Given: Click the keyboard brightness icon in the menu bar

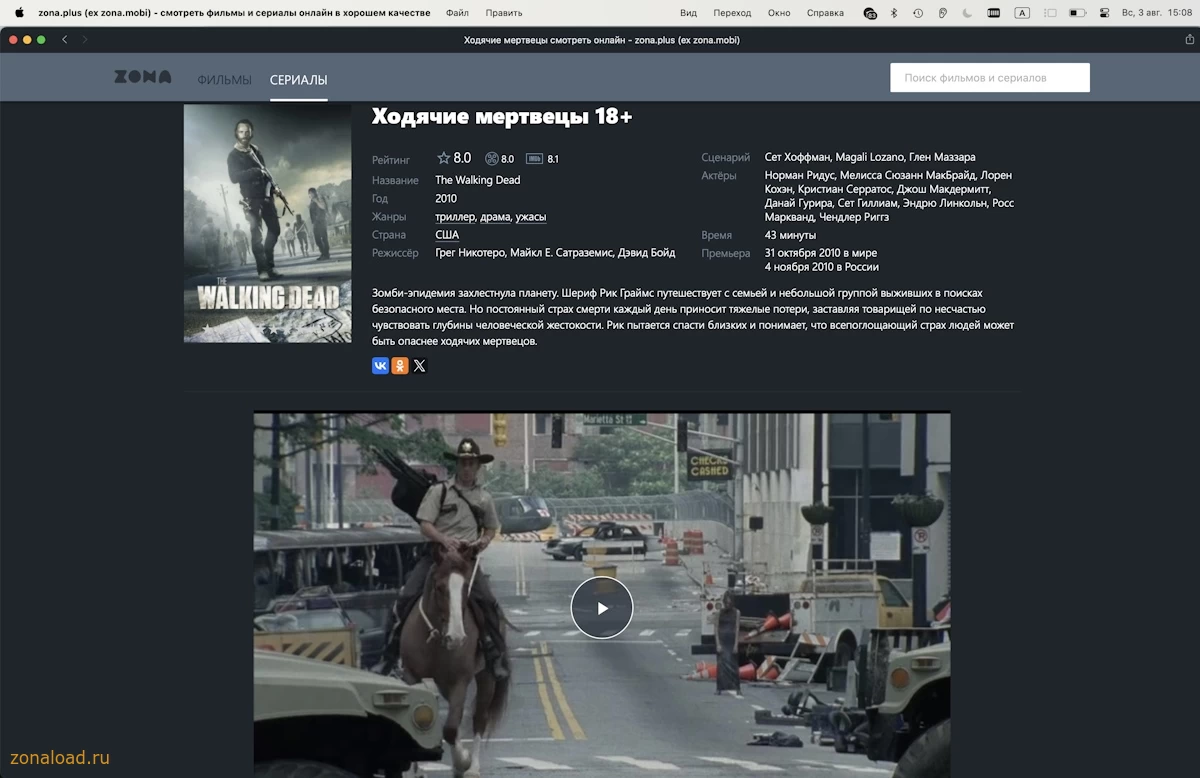Looking at the screenshot, I should pyautogui.click(x=993, y=13).
